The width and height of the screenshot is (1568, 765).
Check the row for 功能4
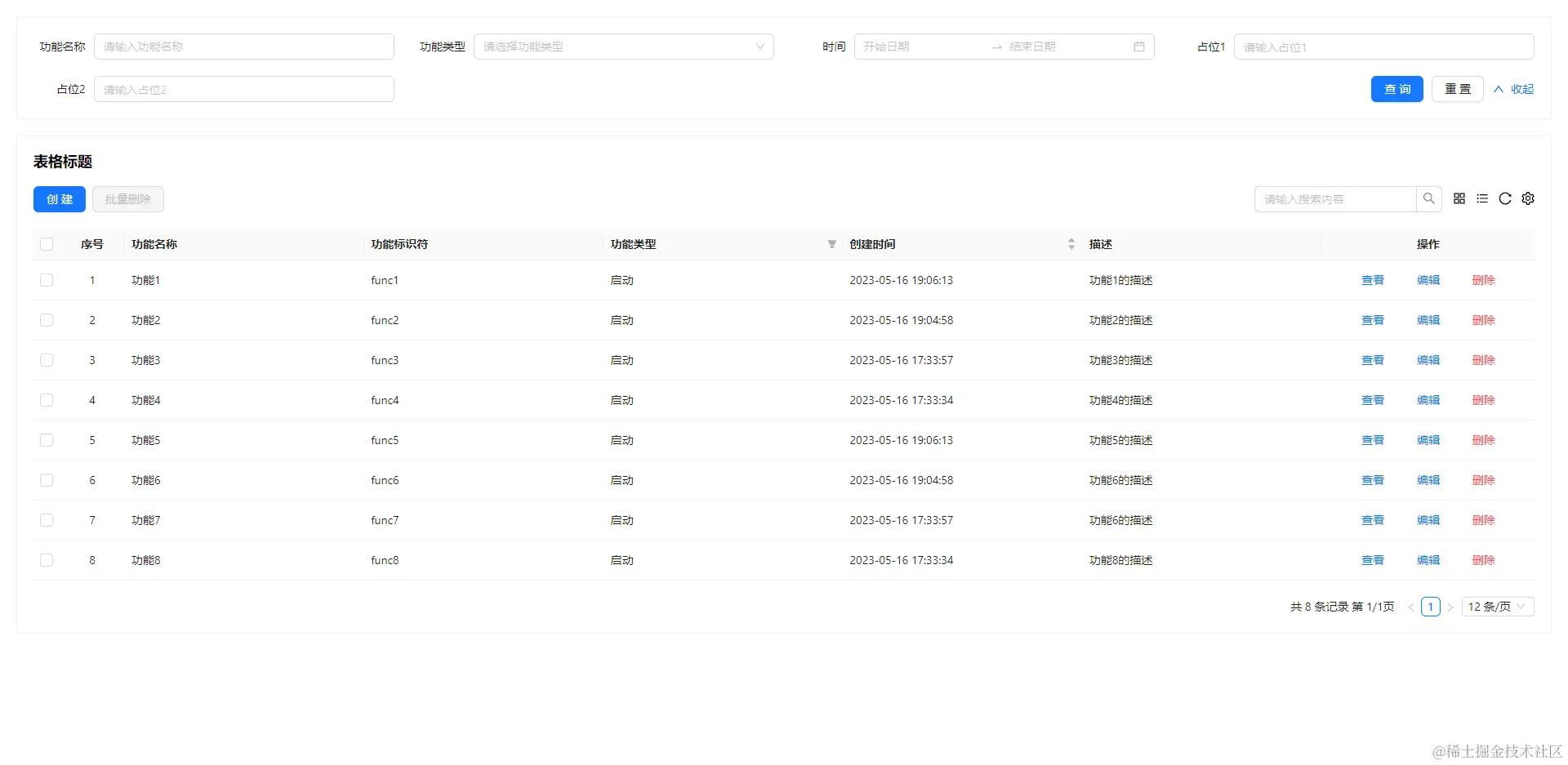[x=47, y=400]
